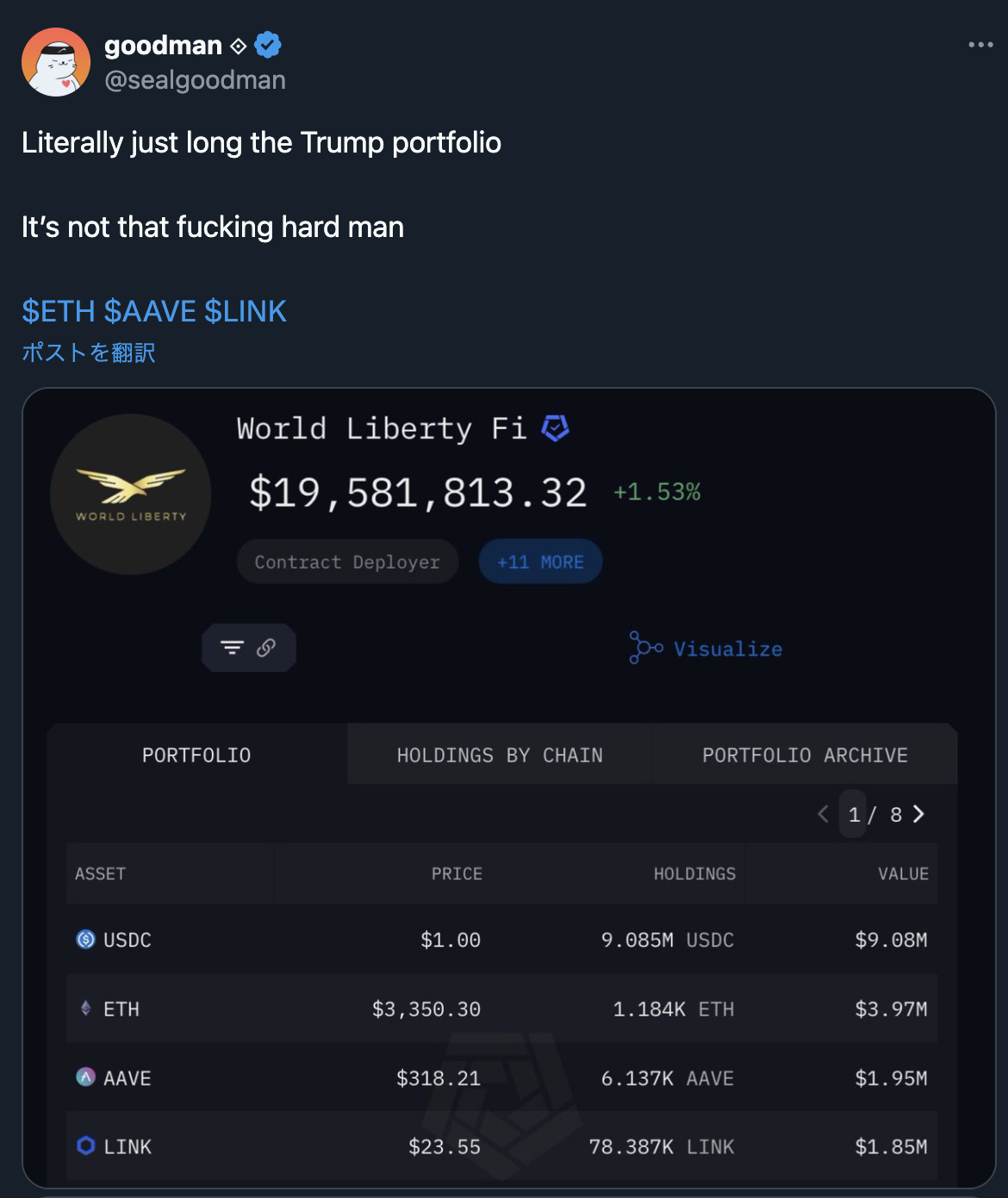
Task: Open the PORTFOLIO ARCHIVE tab
Action: click(805, 755)
